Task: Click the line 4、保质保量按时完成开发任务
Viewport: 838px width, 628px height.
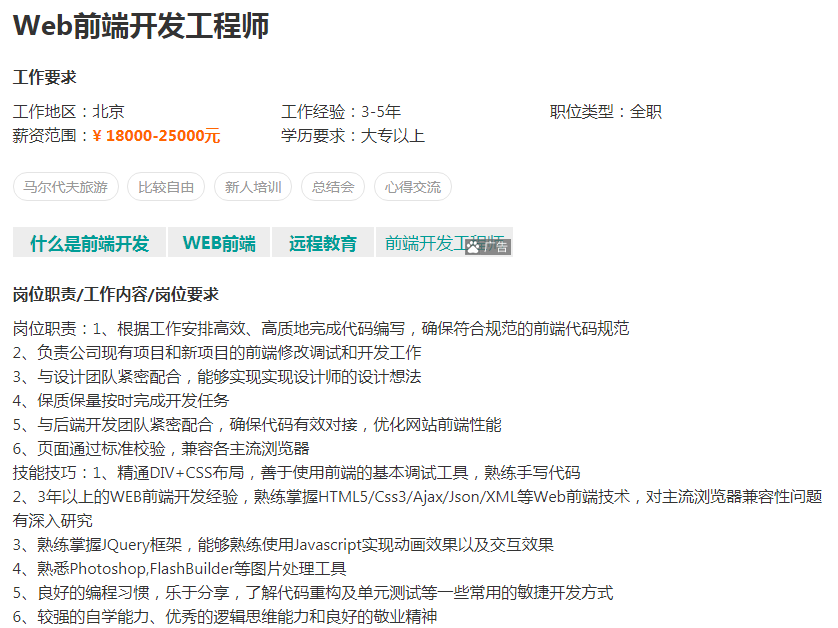Action: [x=121, y=400]
